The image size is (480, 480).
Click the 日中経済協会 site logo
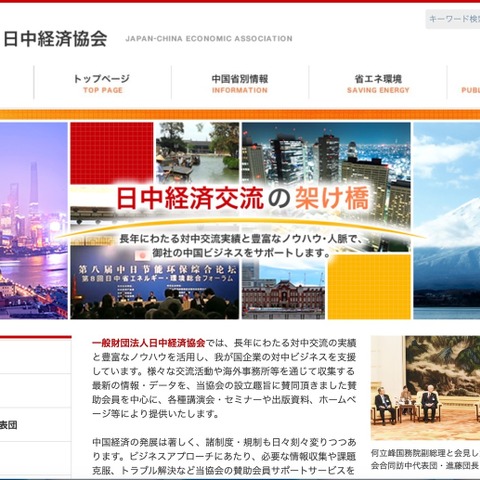coord(55,39)
